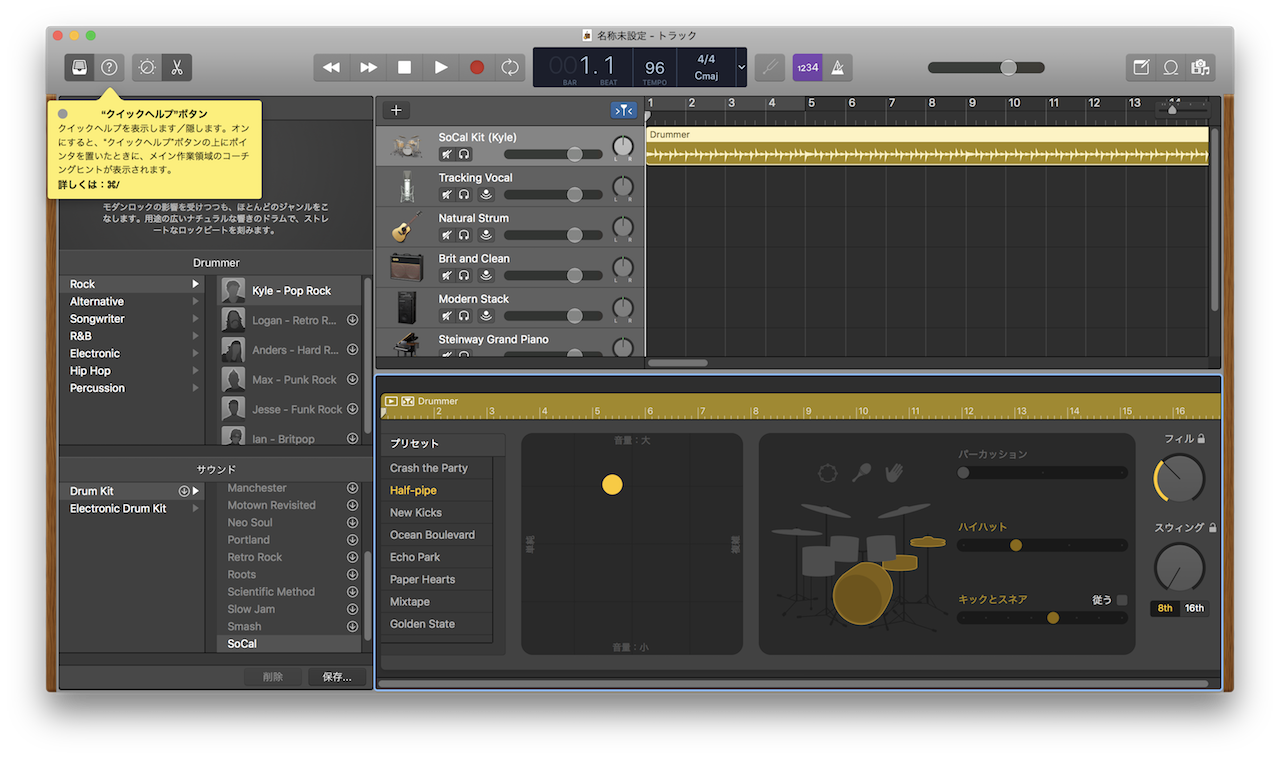Enable the handclap percussion icon
This screenshot has height=758, width=1280.
(x=894, y=472)
